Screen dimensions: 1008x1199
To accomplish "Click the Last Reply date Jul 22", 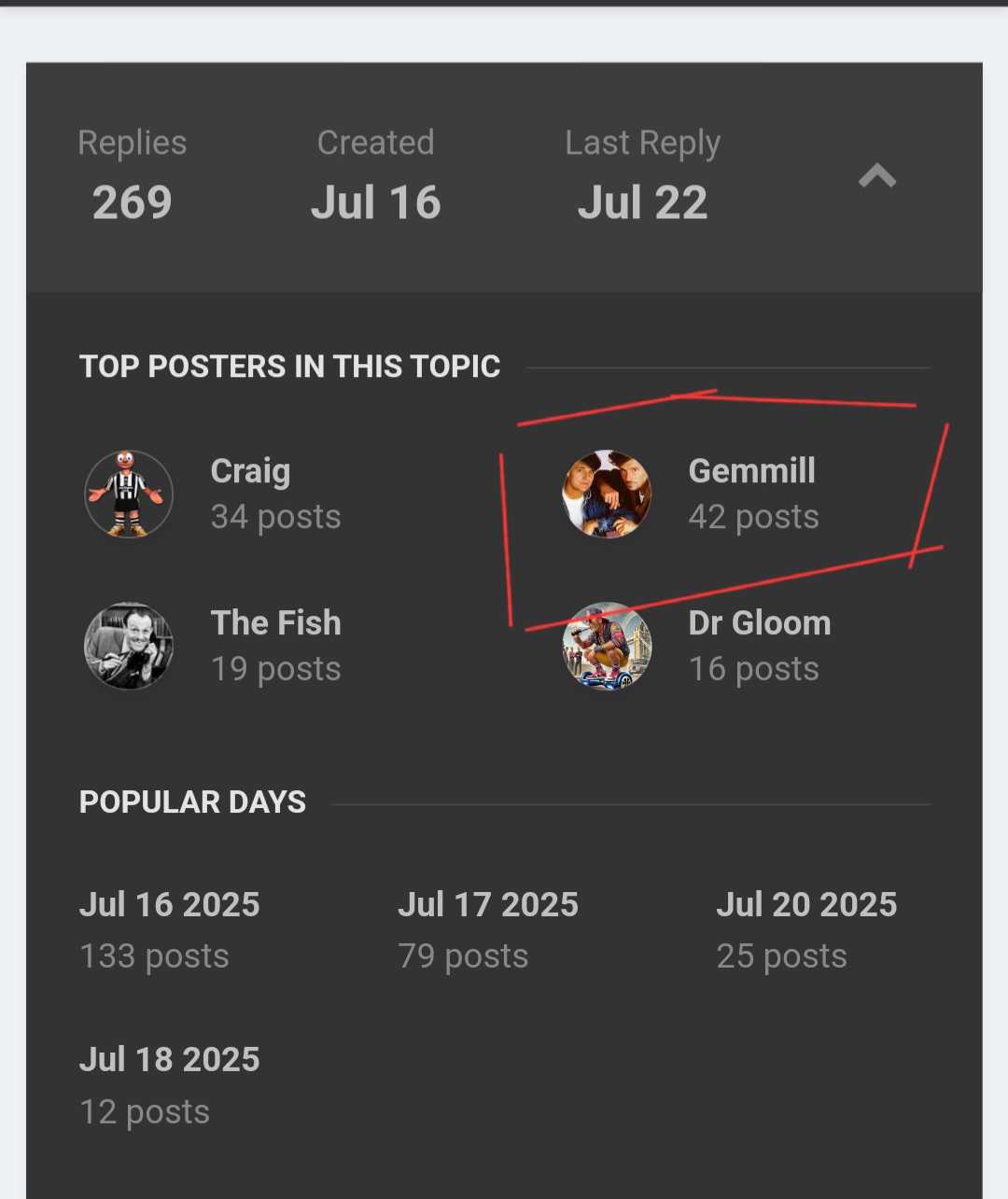I will point(642,202).
